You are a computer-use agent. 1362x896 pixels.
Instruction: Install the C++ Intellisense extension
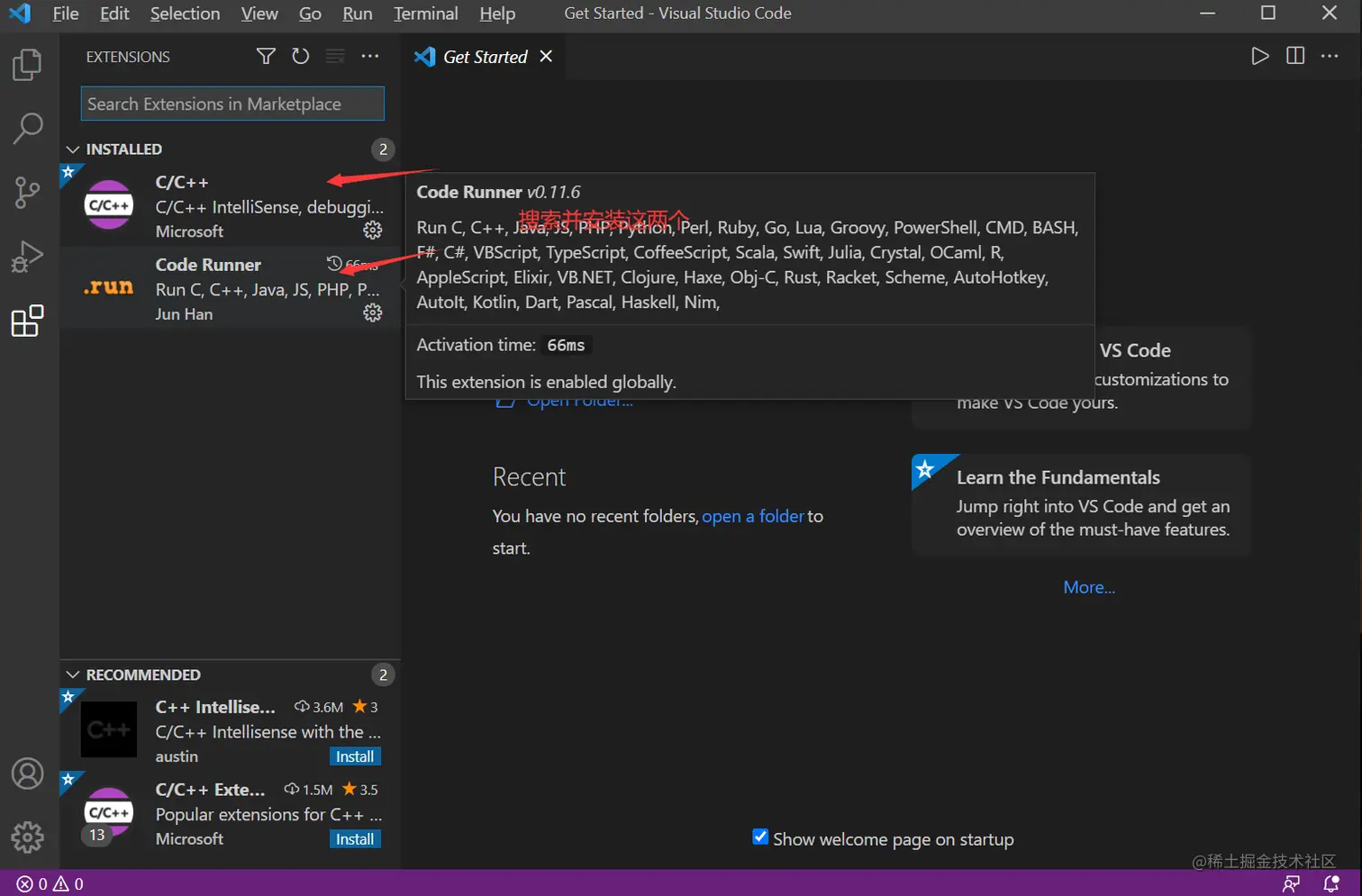coord(355,756)
